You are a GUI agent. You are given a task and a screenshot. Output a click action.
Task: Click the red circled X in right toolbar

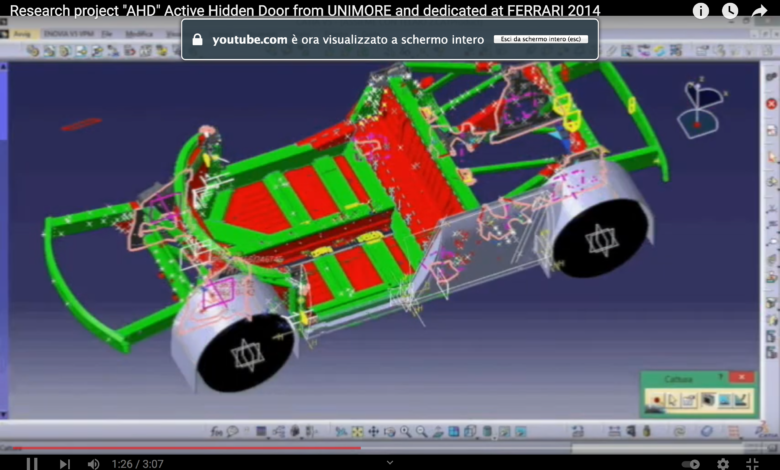[x=771, y=103]
